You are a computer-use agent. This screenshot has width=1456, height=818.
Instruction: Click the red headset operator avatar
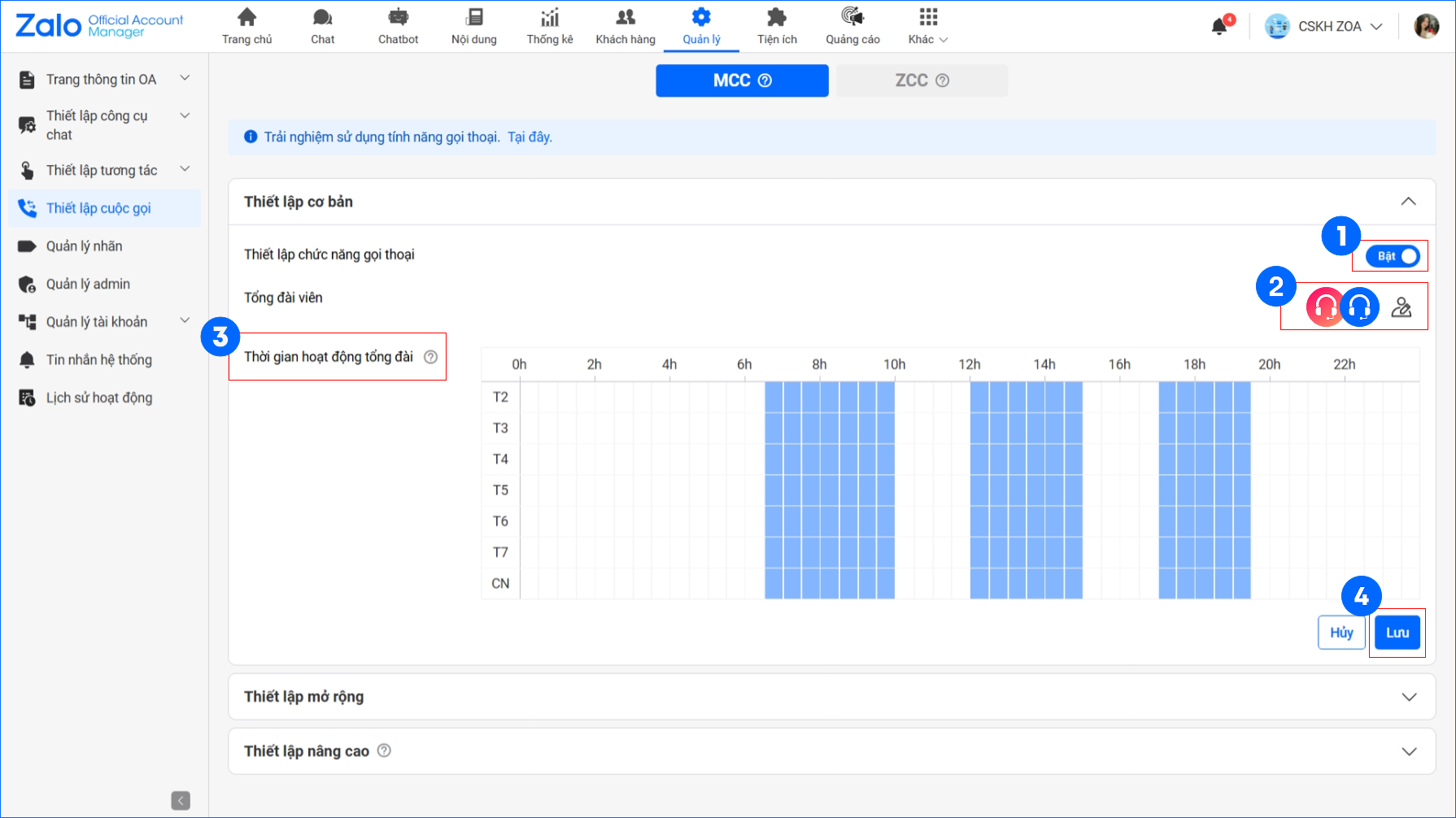[1325, 307]
